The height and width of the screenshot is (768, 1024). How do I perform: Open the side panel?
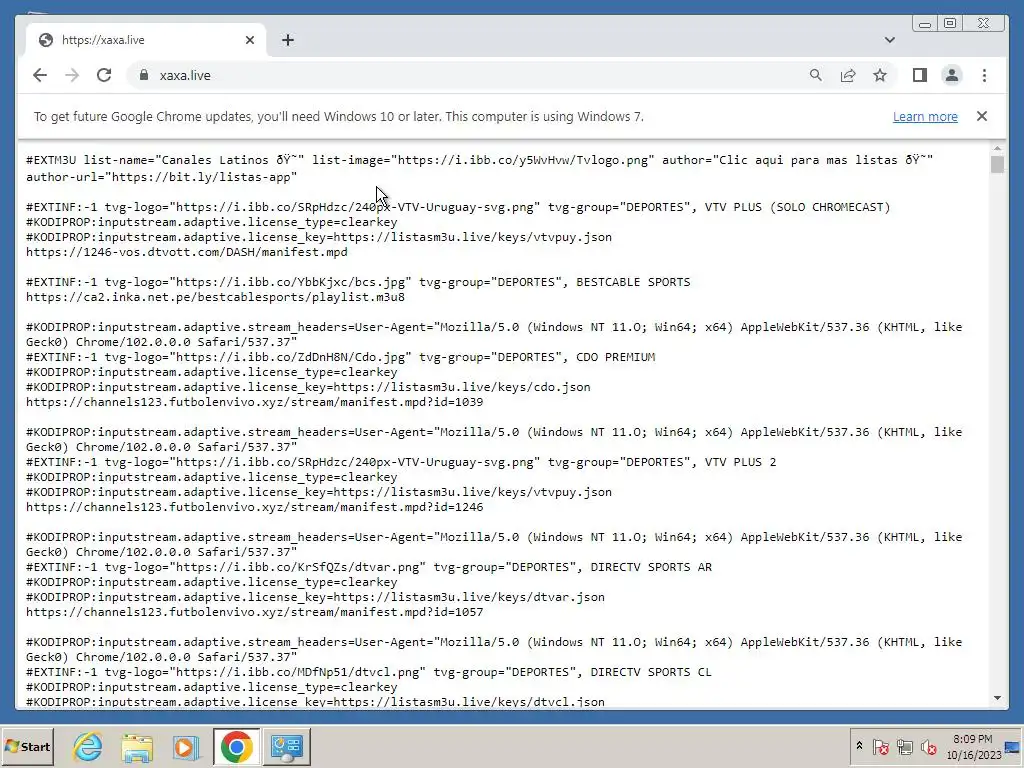920,75
